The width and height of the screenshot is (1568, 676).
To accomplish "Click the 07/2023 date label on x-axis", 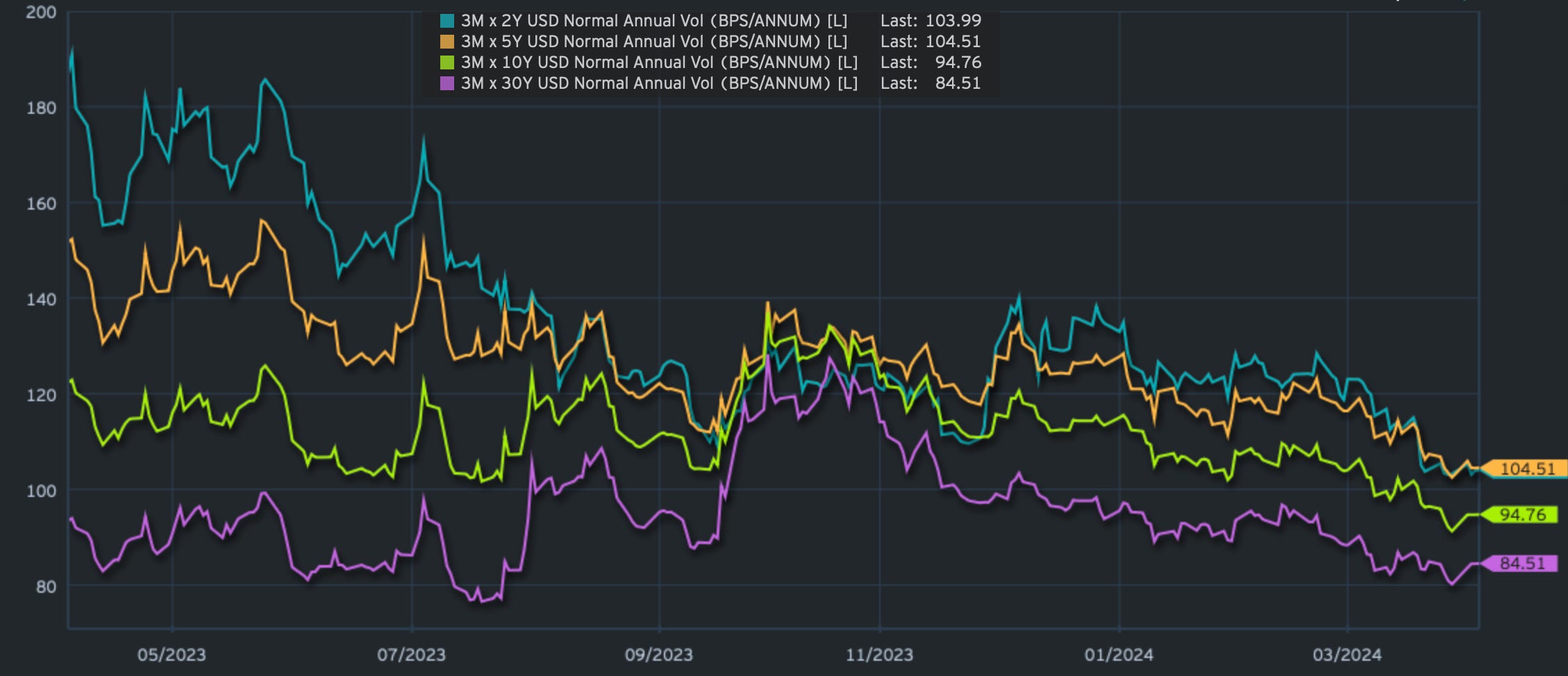I will [x=411, y=654].
